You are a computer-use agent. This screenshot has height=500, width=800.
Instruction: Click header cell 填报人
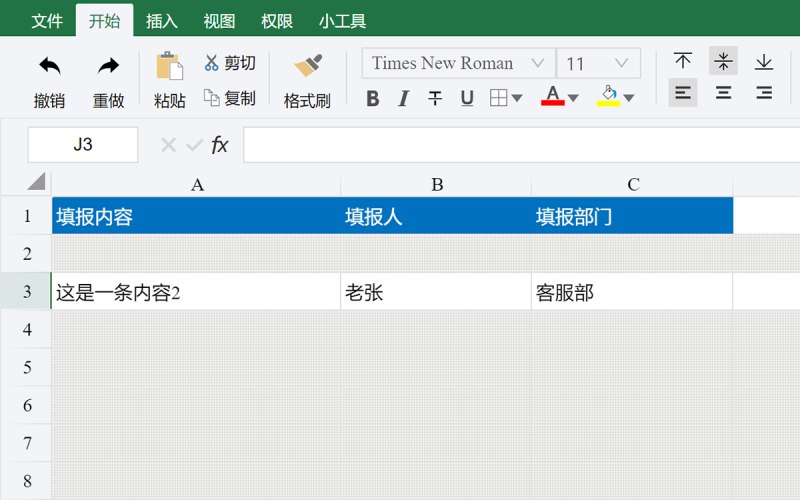point(436,216)
